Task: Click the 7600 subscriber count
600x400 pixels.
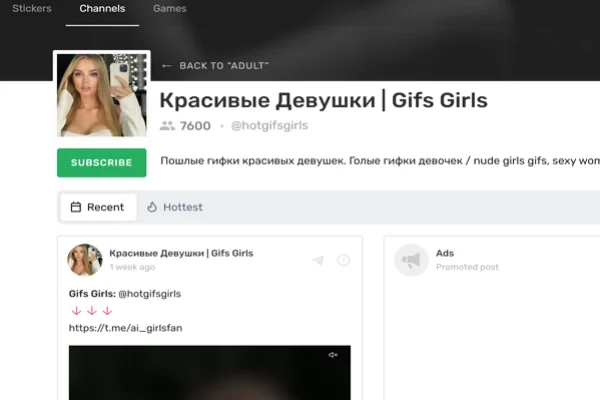Action: [195, 126]
